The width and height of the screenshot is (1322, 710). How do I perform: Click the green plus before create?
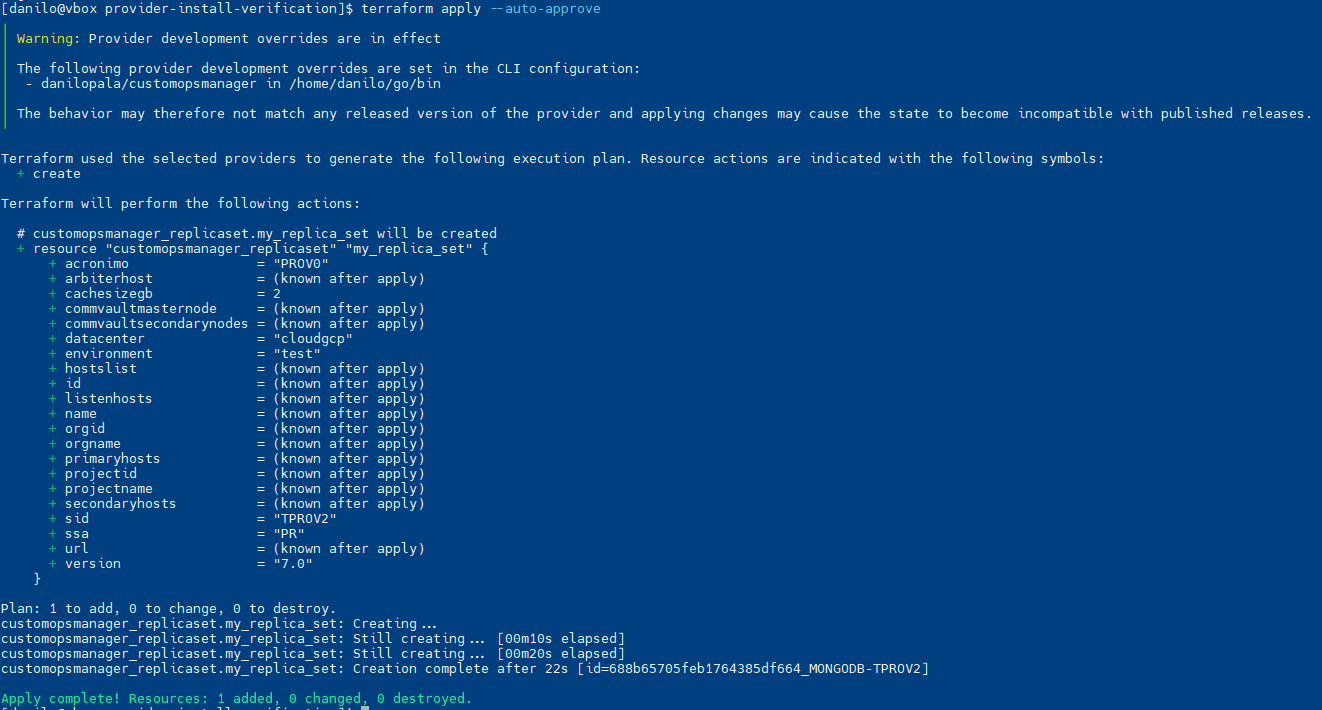21,173
